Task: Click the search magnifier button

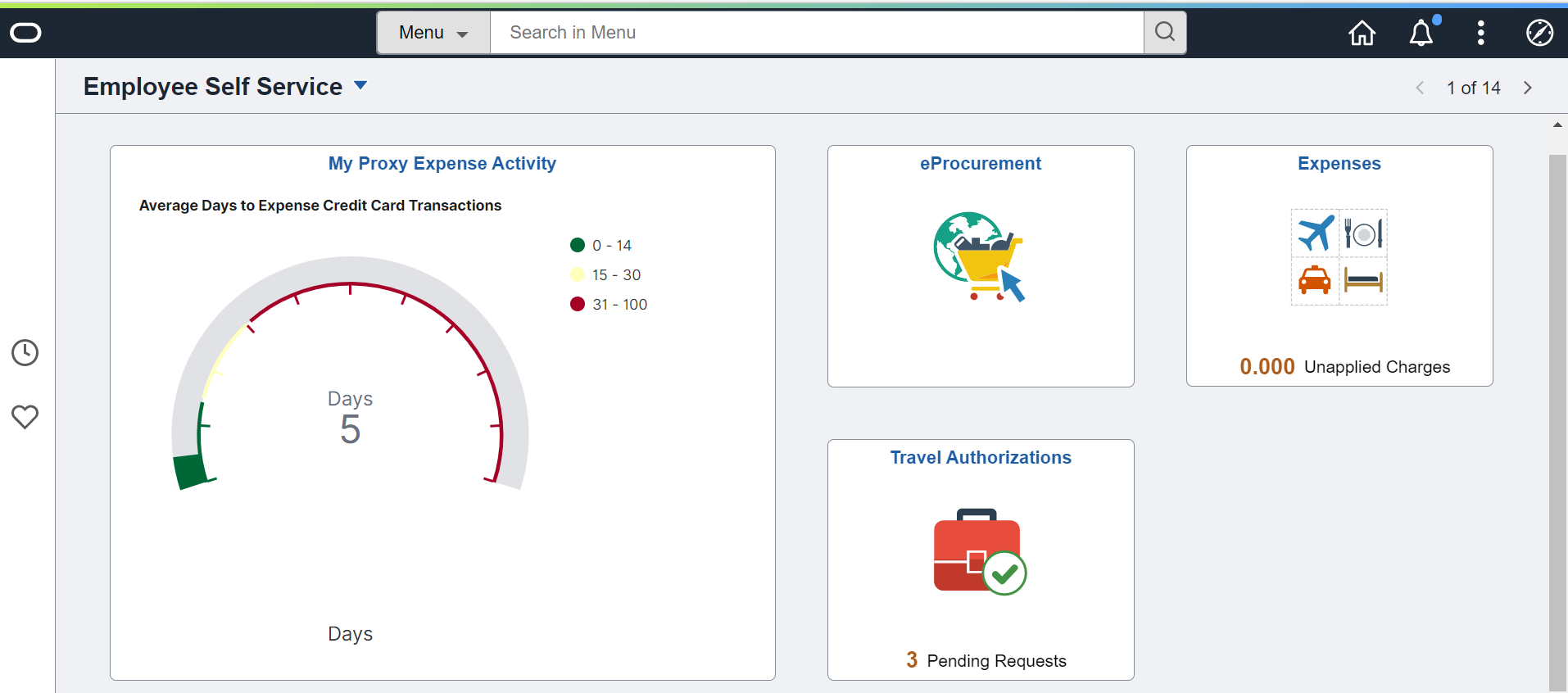Action: [x=1164, y=33]
